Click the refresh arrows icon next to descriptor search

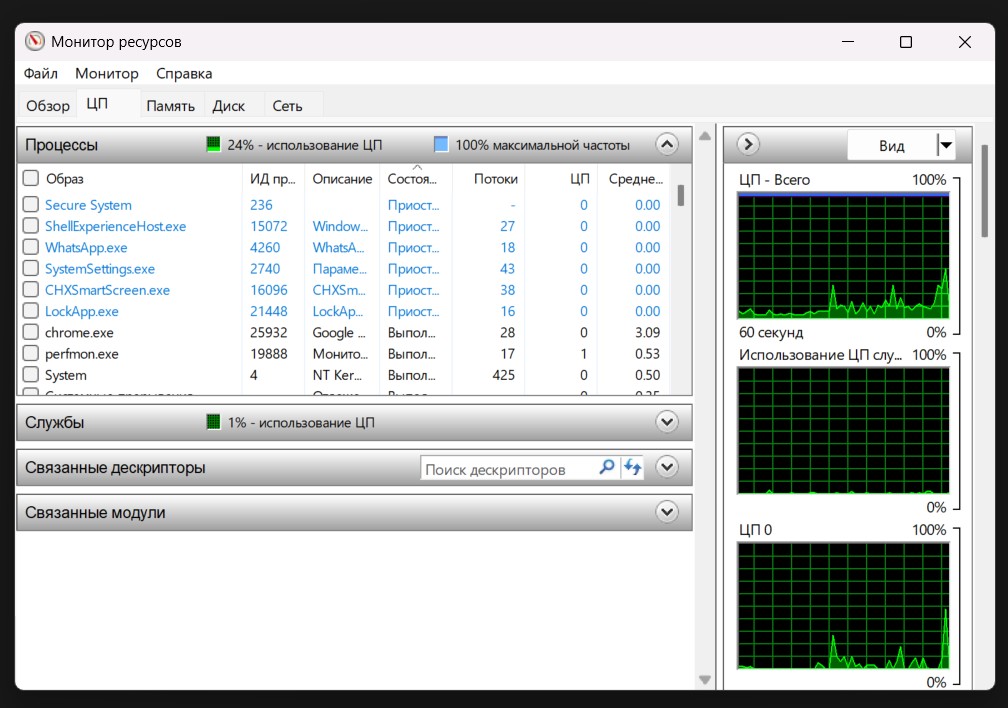click(x=633, y=467)
